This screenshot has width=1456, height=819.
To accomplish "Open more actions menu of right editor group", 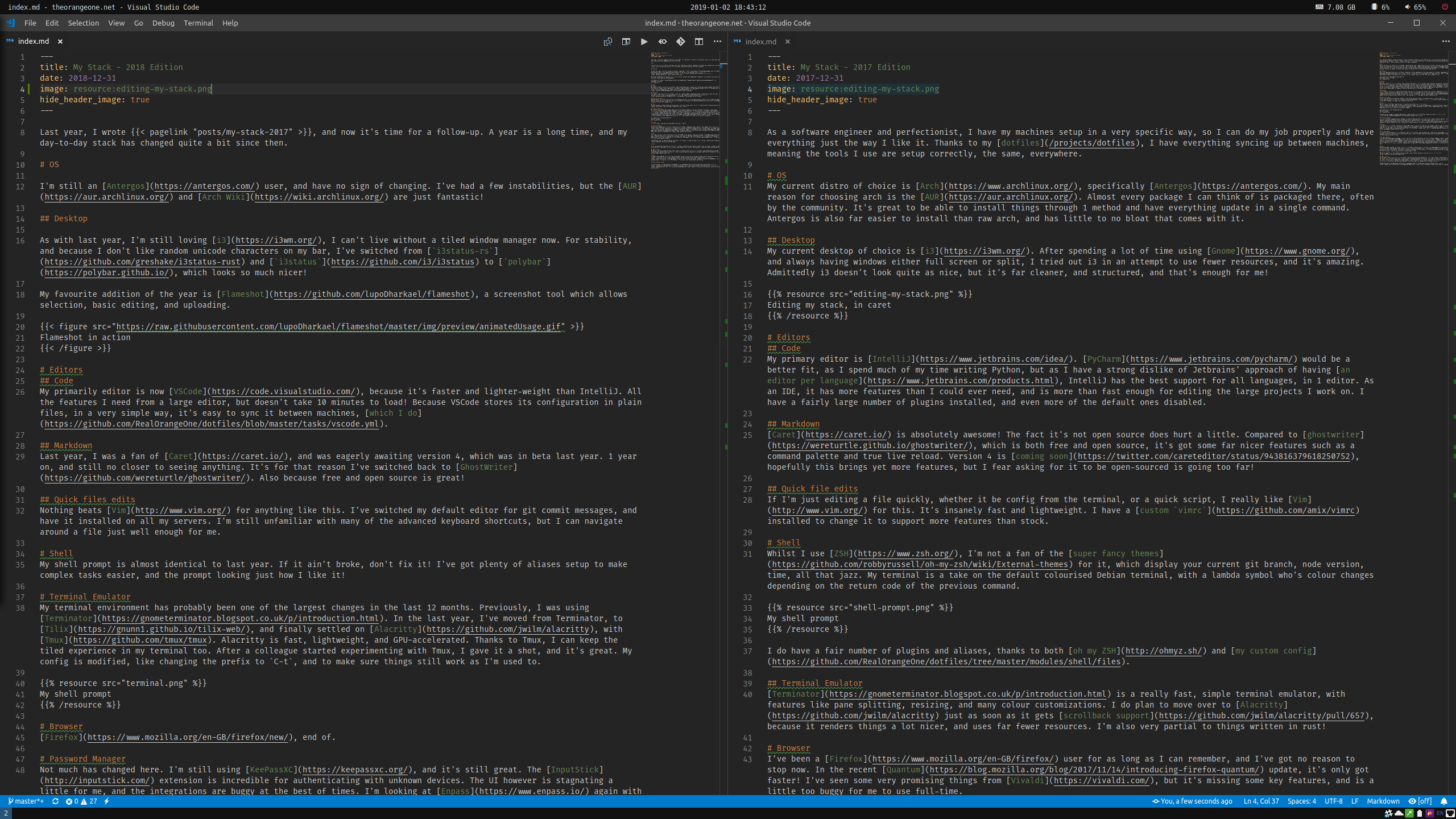I will tap(1446, 42).
